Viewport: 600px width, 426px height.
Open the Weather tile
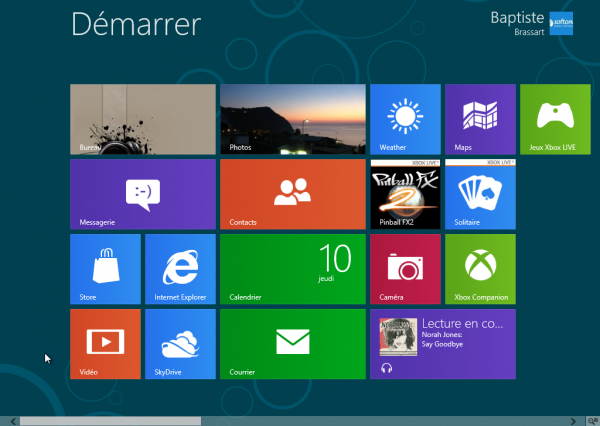(405, 119)
